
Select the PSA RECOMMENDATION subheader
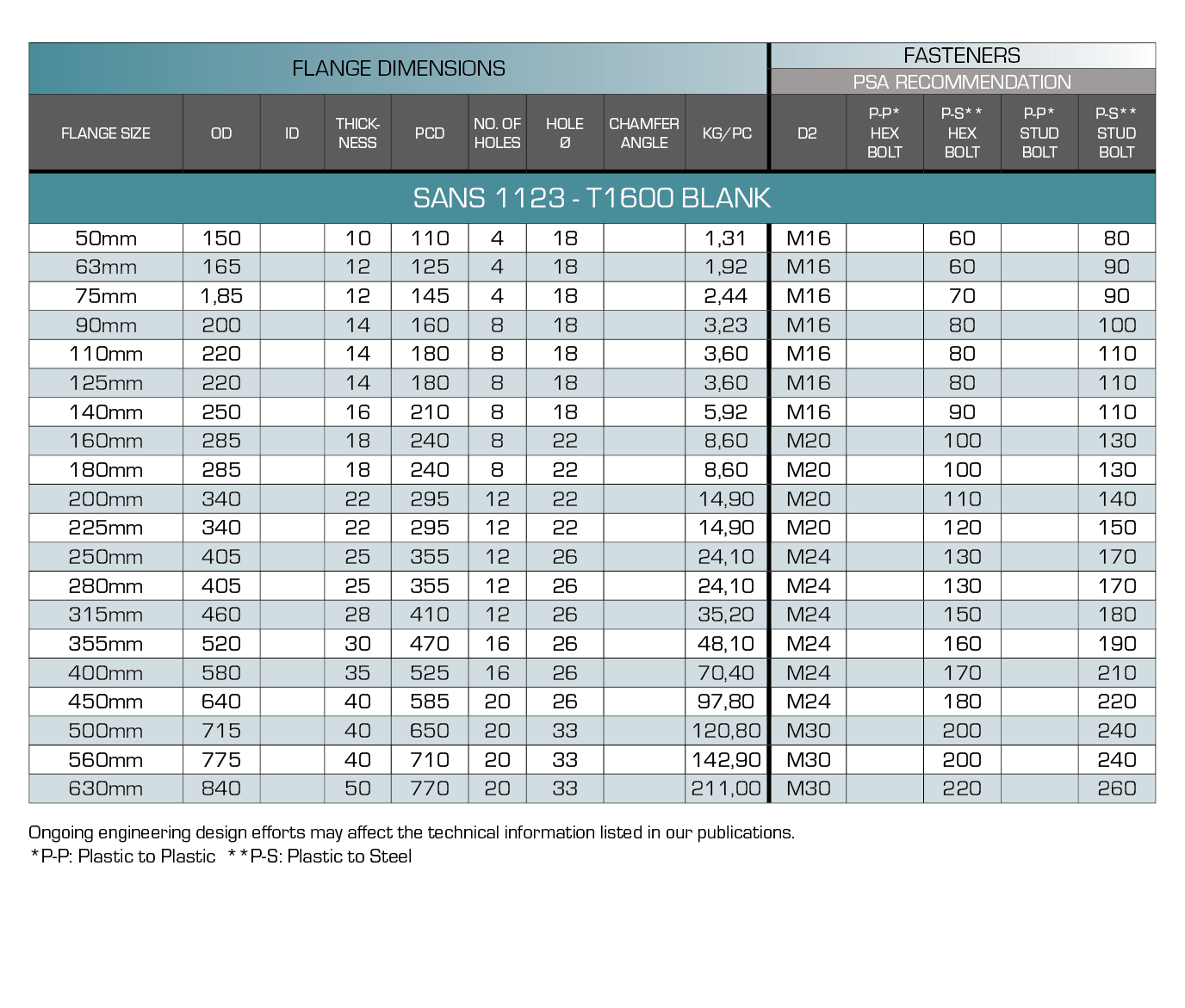(x=961, y=83)
